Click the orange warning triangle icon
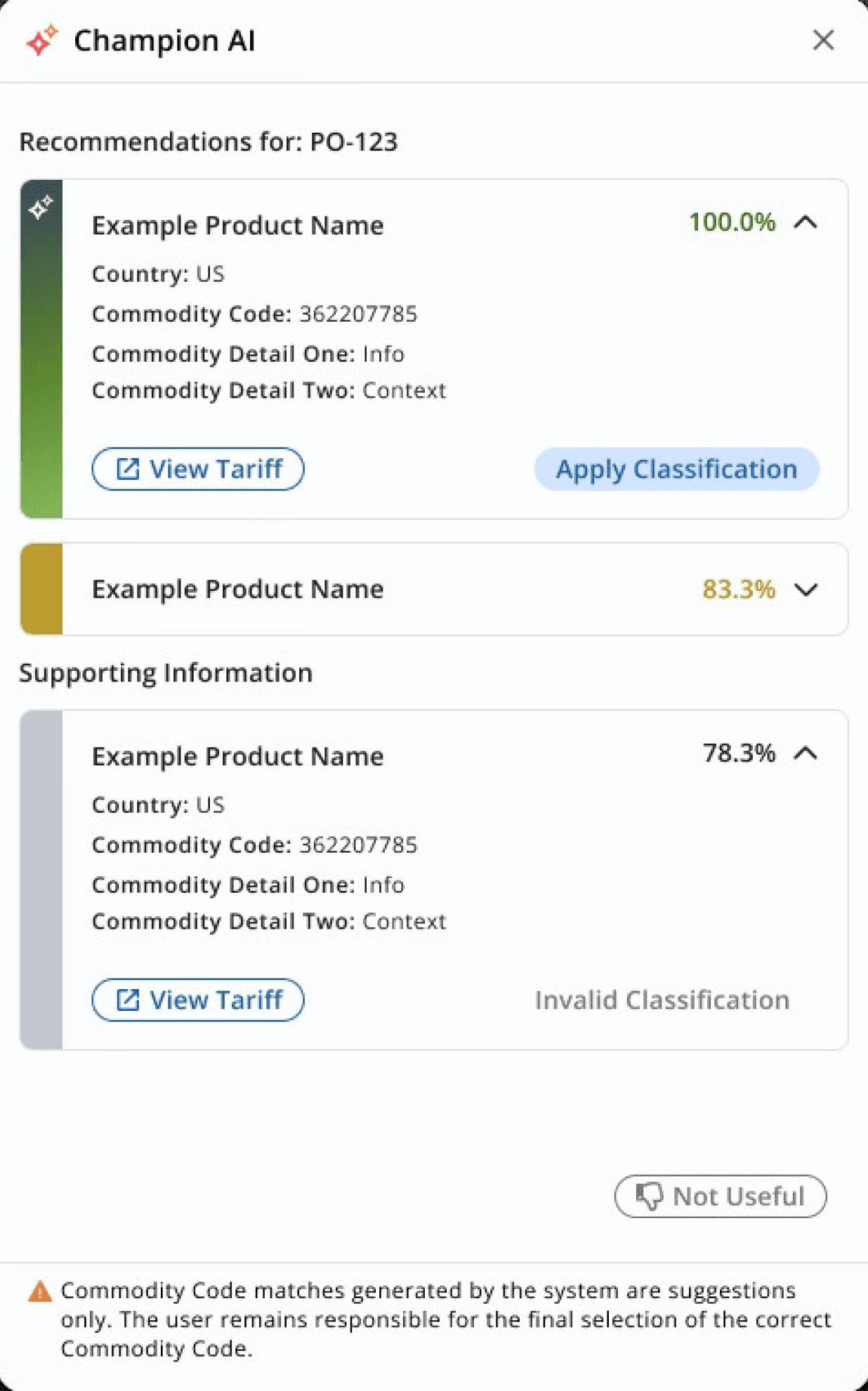The image size is (868, 1391). tap(40, 1291)
